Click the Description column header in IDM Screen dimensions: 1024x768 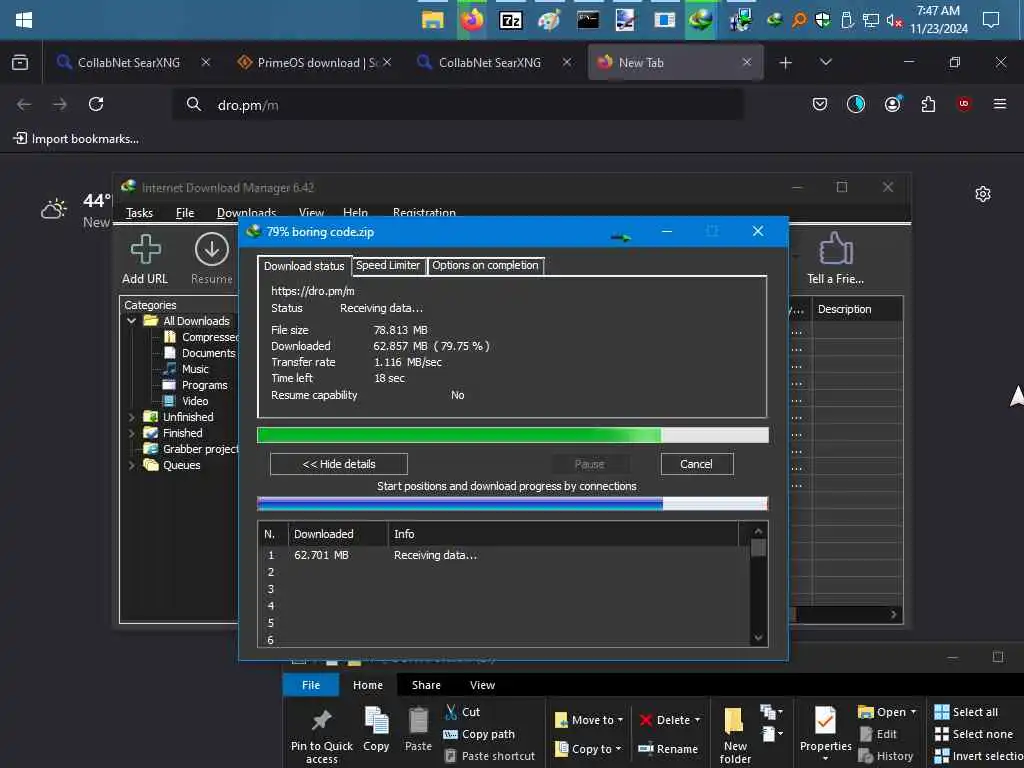(857, 309)
